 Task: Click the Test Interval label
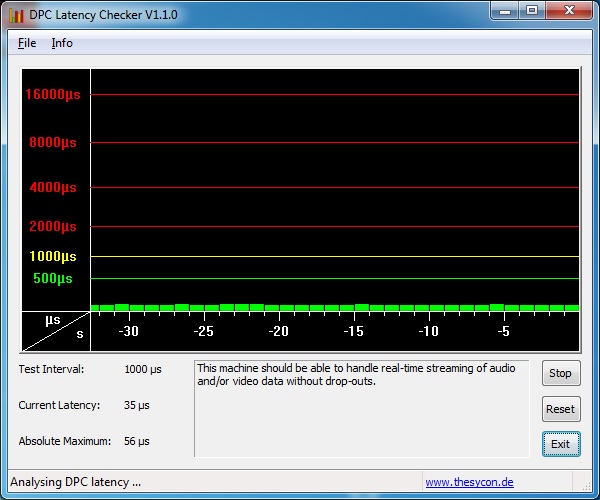(x=51, y=369)
